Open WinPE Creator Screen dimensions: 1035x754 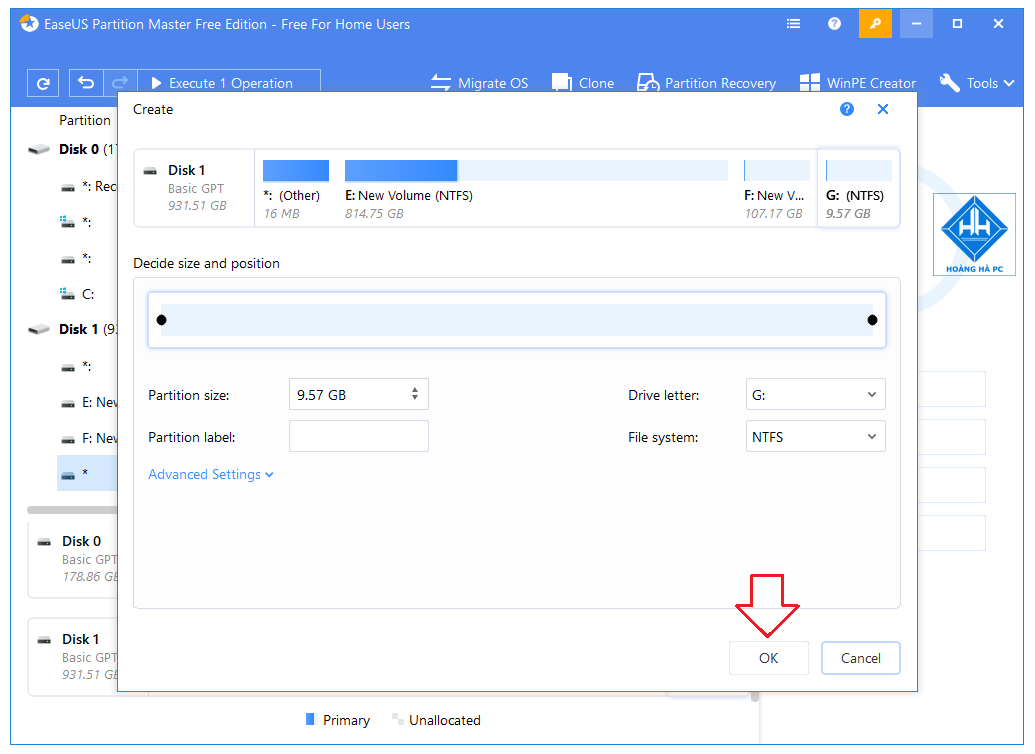[x=858, y=83]
